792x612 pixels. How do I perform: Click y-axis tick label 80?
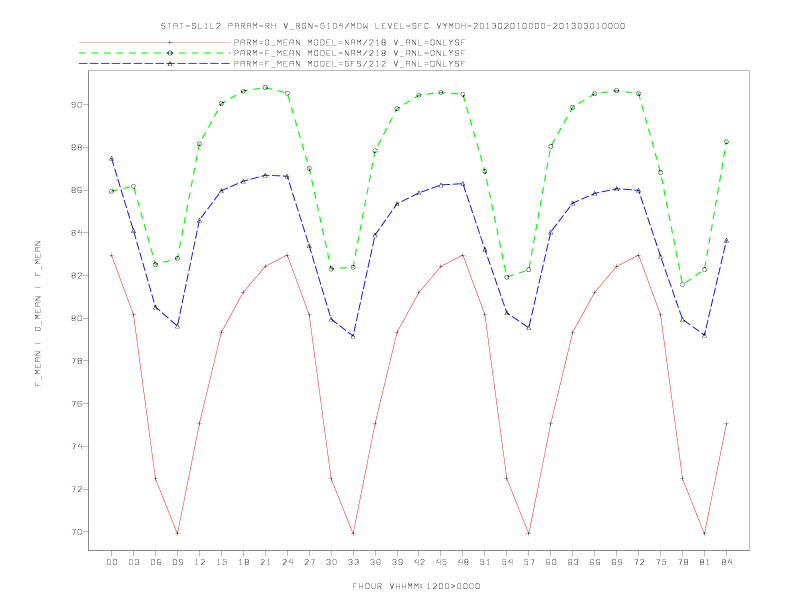pyautogui.click(x=77, y=319)
